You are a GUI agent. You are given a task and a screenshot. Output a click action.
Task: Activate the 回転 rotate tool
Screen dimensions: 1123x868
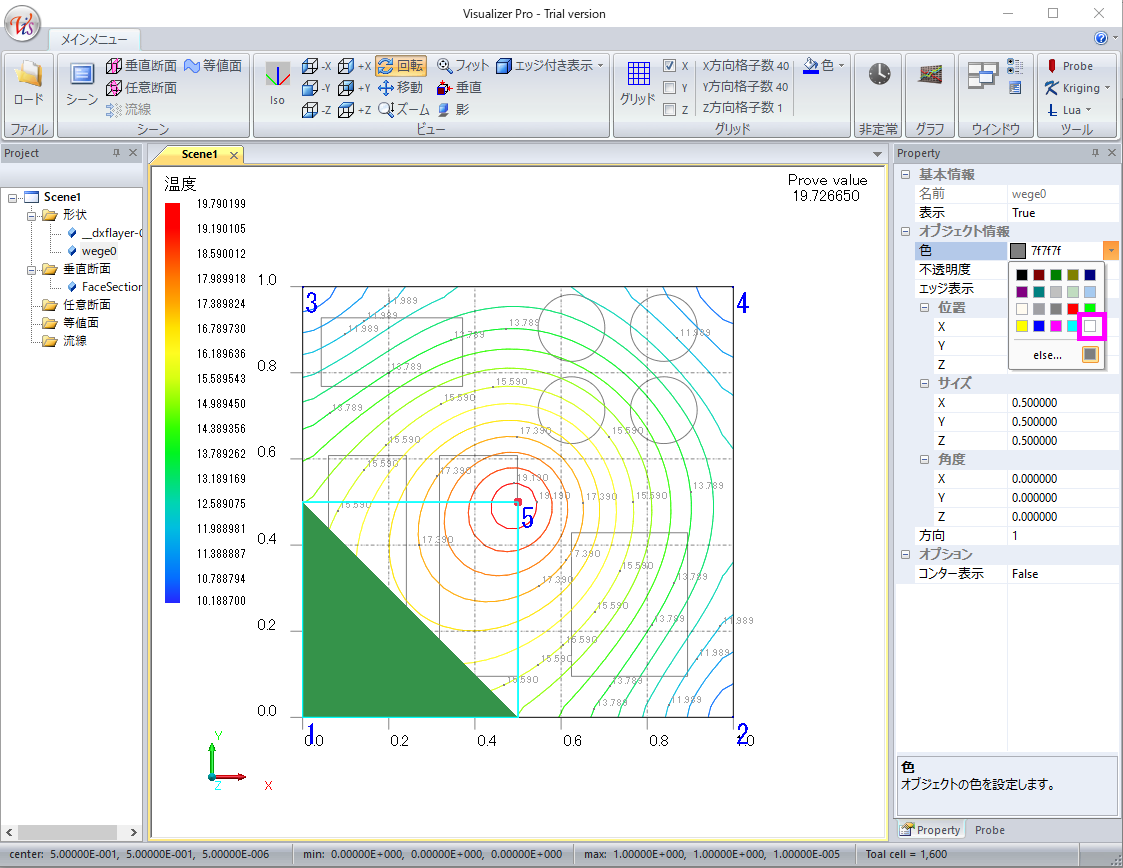(x=401, y=66)
